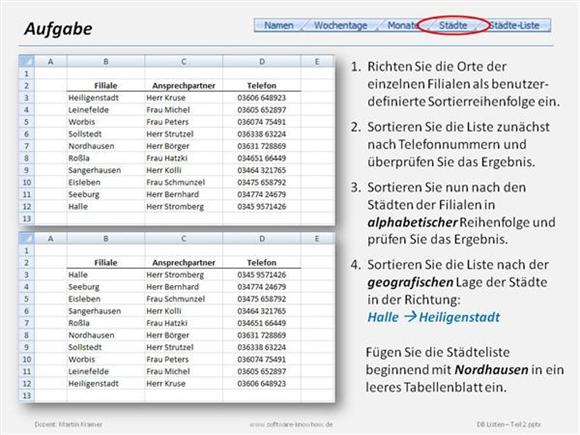Click the Halle → Heiligenstadt blue text

[434, 317]
